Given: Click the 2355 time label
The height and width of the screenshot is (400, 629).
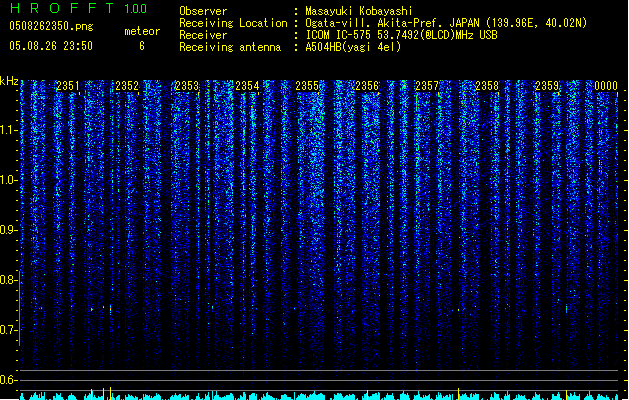Looking at the screenshot, I should 307,86.
